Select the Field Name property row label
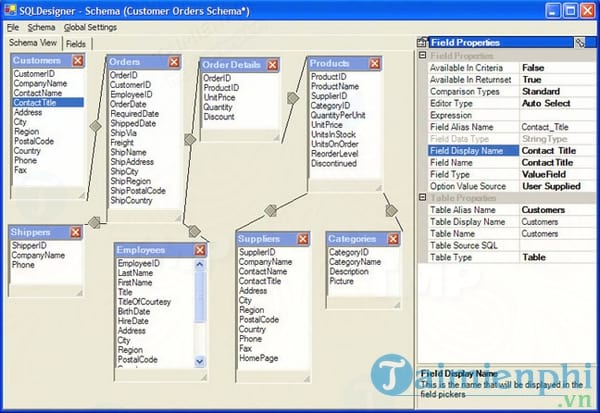Image resolution: width=600 pixels, height=413 pixels. point(473,163)
